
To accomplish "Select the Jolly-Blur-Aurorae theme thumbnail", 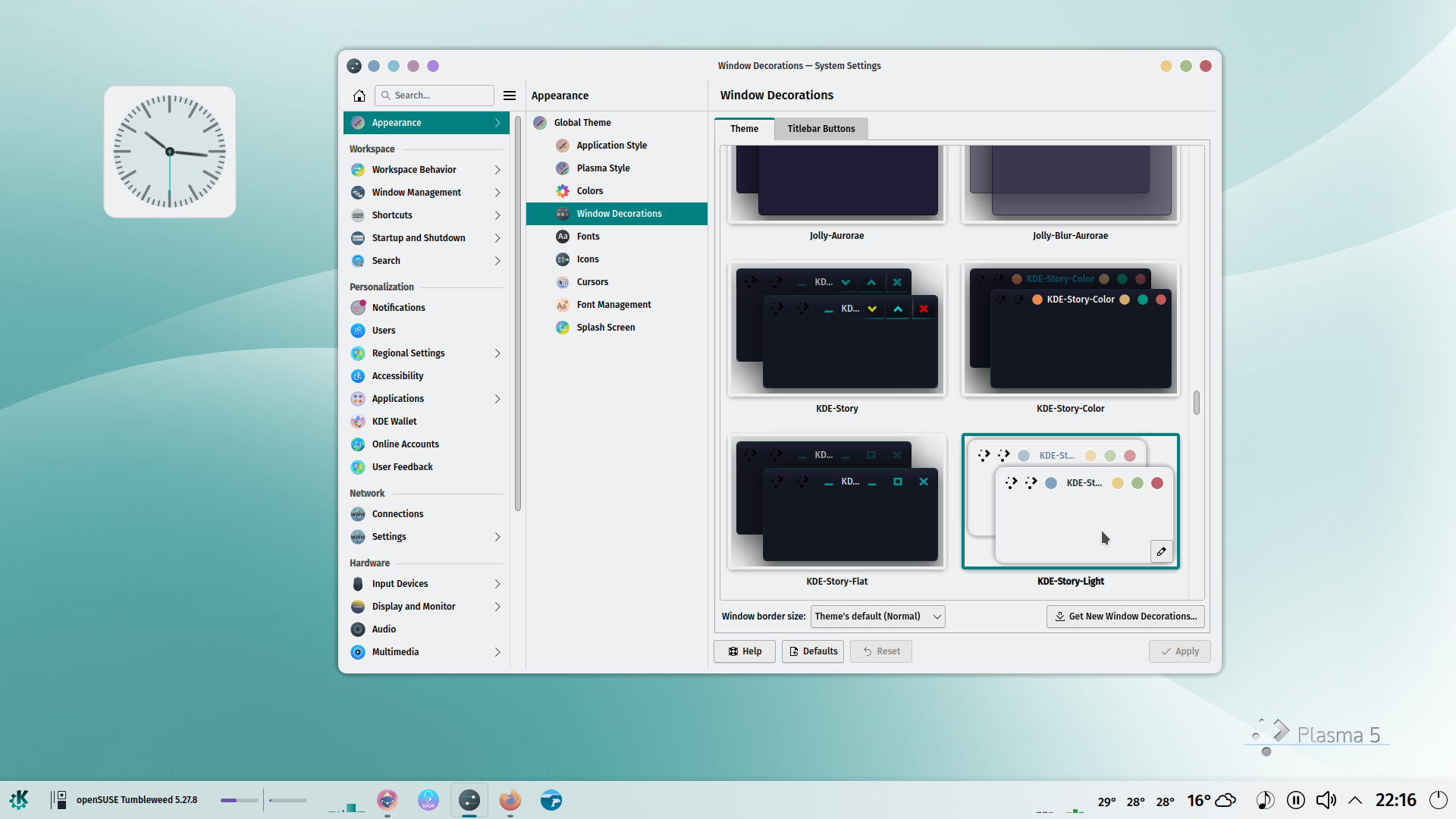I will (1070, 184).
